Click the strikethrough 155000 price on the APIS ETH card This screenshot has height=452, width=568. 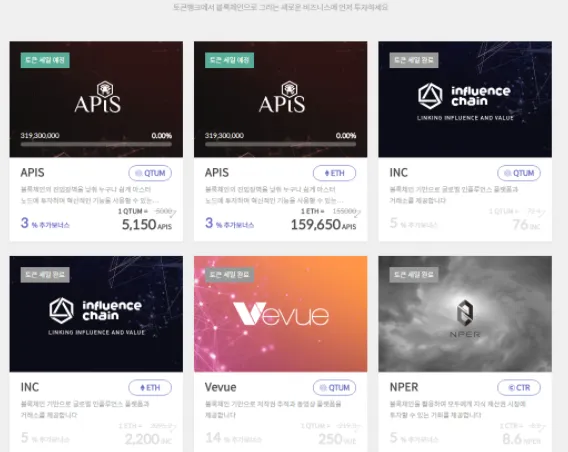(344, 211)
